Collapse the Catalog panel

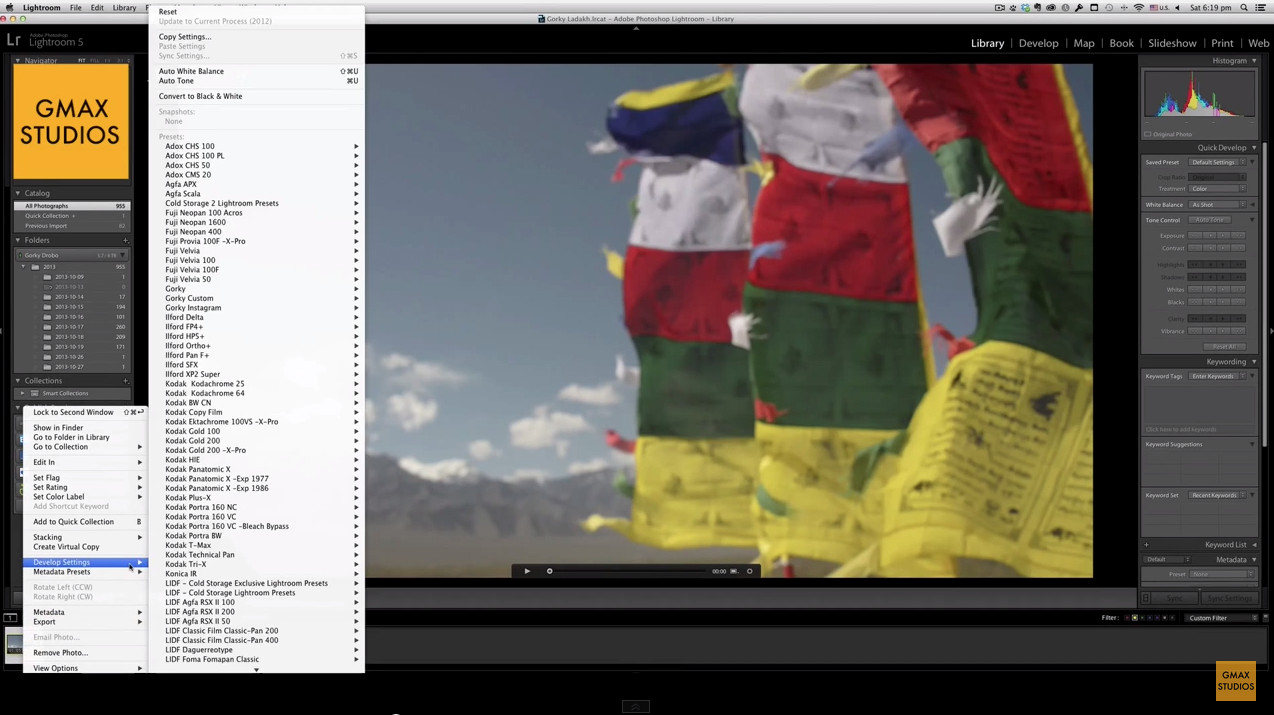pos(18,193)
